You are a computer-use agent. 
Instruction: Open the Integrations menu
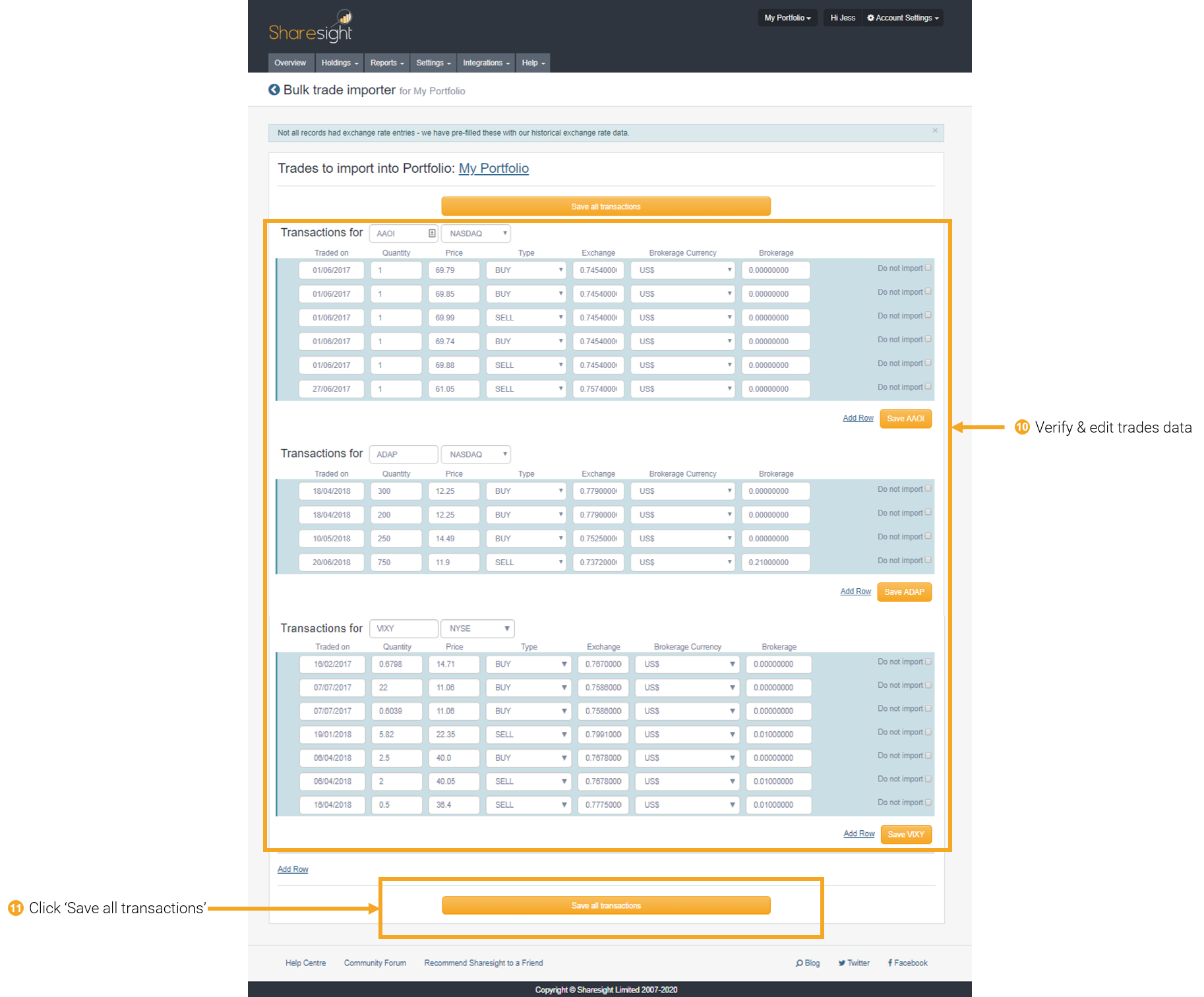click(486, 63)
